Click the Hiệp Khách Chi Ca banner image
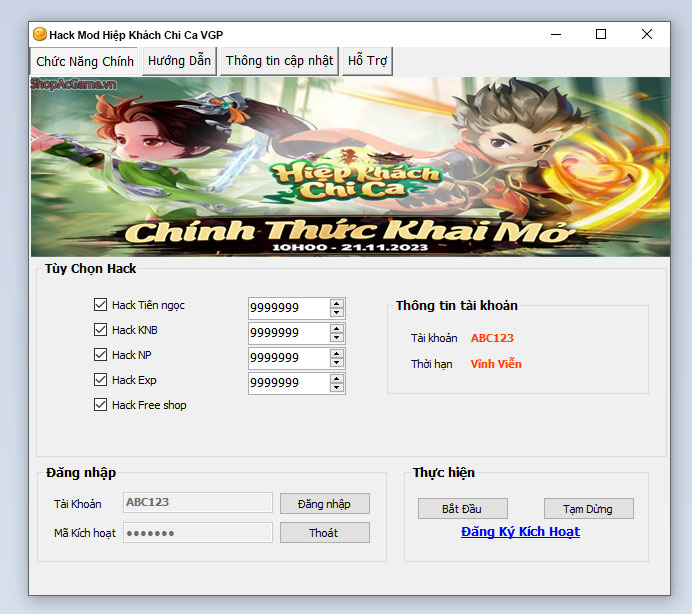This screenshot has height=616, width=693. click(350, 167)
